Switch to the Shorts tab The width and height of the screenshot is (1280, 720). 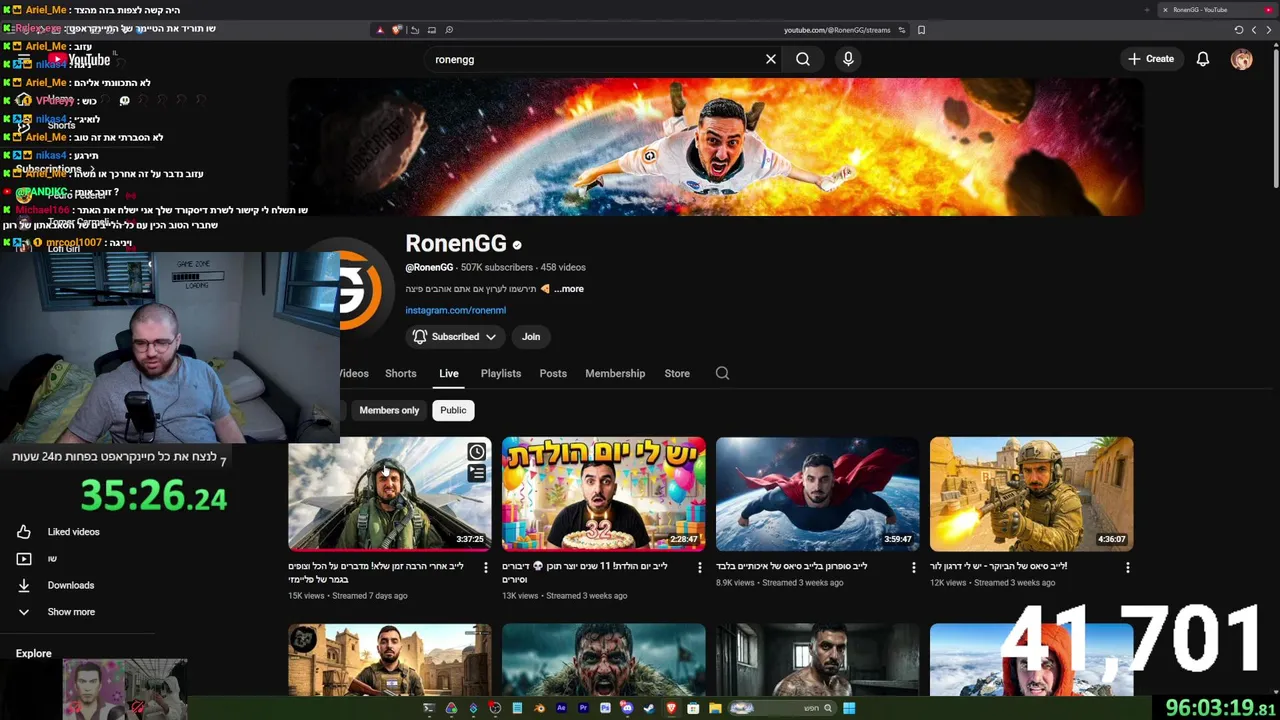coord(400,373)
